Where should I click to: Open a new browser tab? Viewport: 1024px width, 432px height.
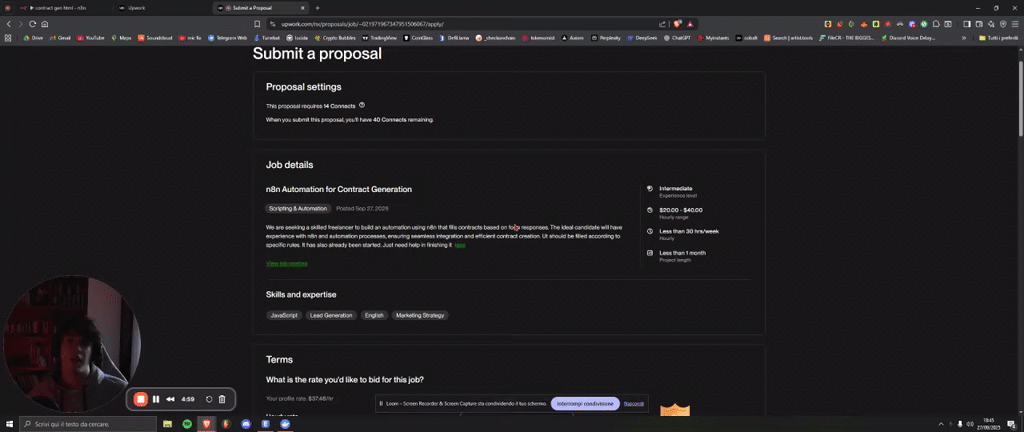point(317,8)
